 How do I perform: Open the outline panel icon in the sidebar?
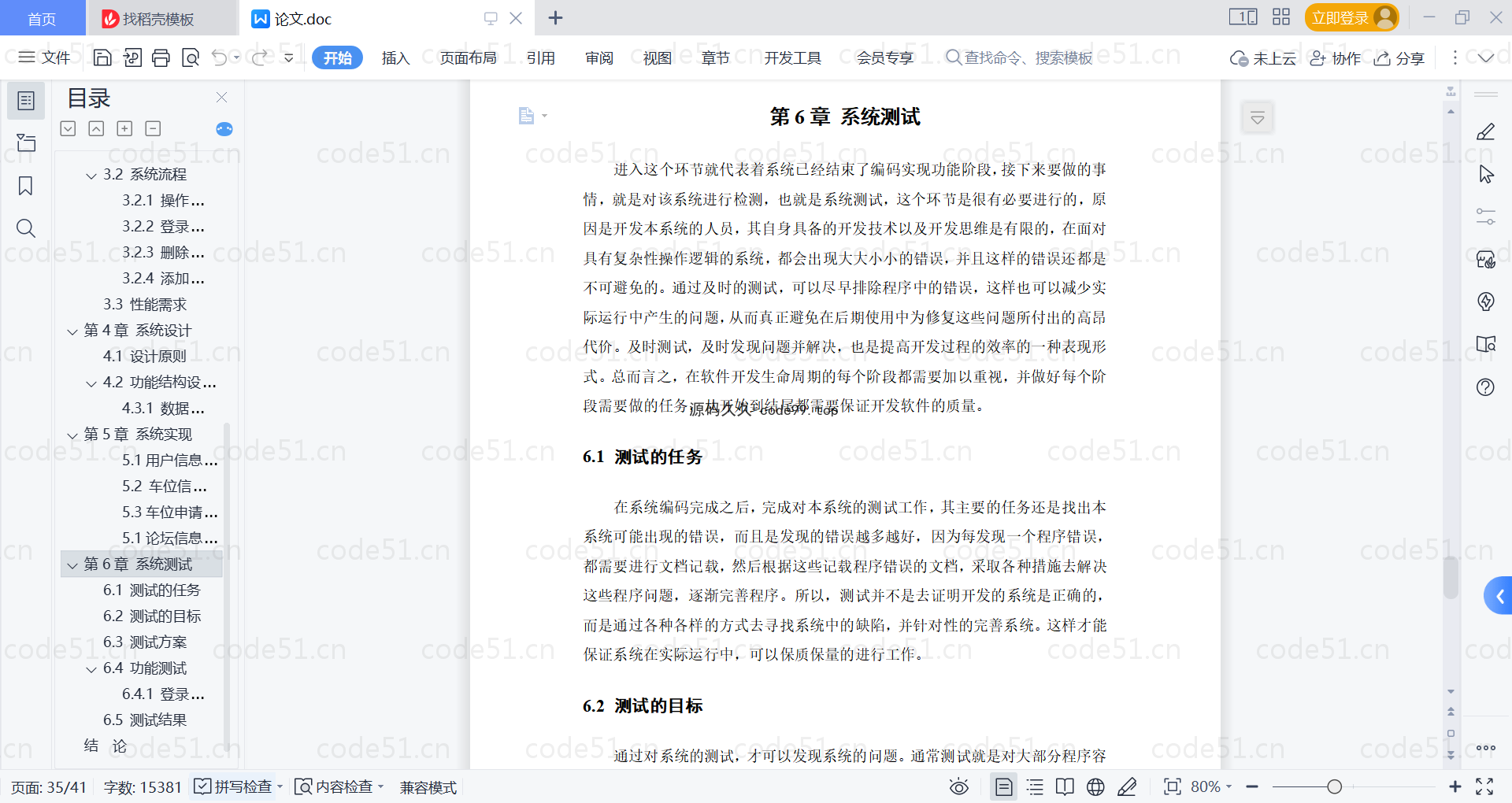coord(26,101)
